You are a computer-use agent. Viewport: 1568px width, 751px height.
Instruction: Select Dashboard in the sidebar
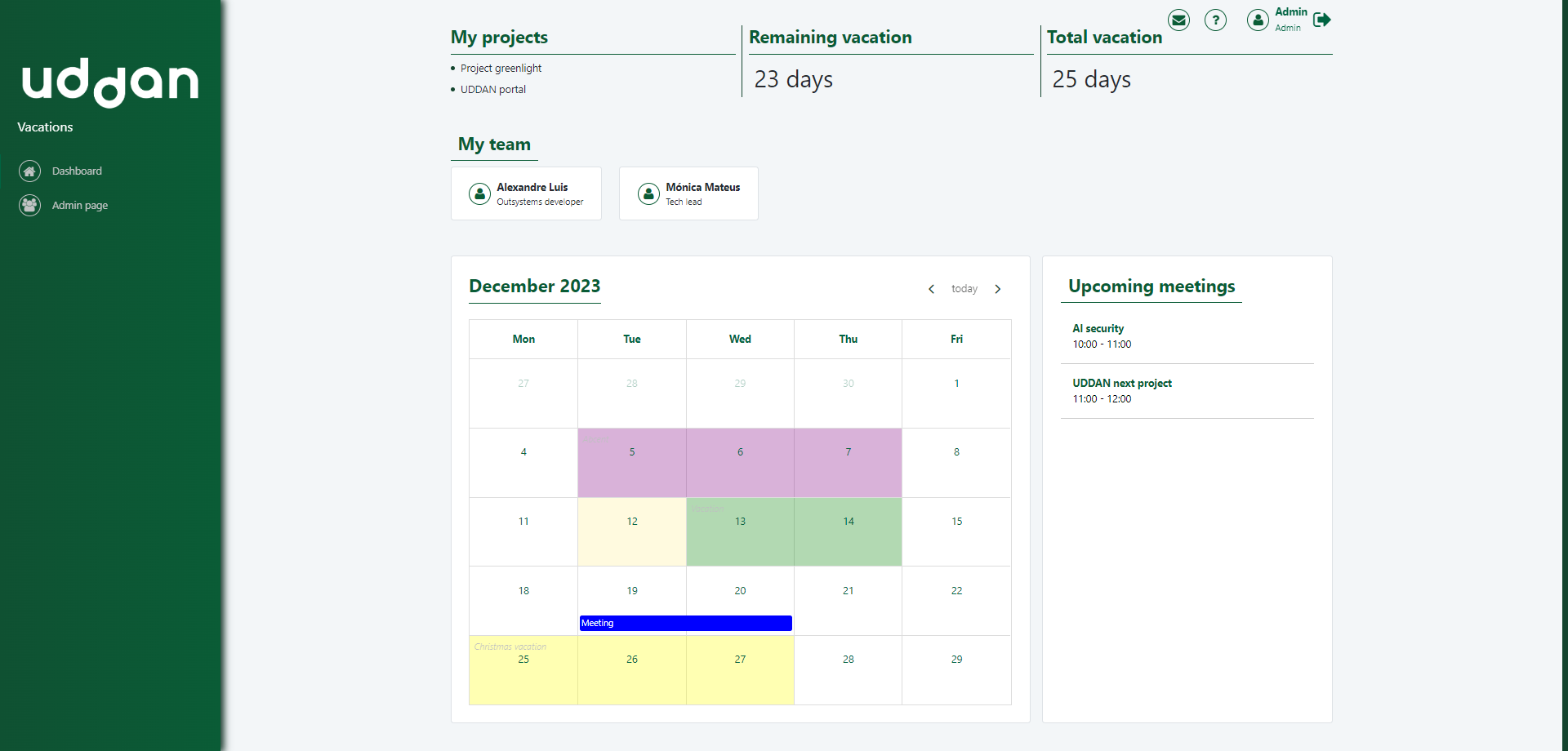(x=78, y=171)
